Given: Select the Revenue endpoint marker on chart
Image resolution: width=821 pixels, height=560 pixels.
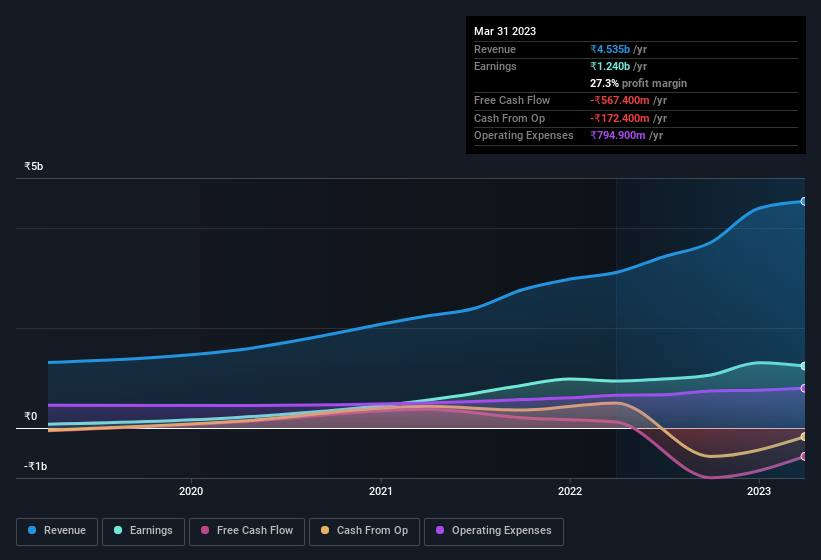Looking at the screenshot, I should [x=803, y=201].
